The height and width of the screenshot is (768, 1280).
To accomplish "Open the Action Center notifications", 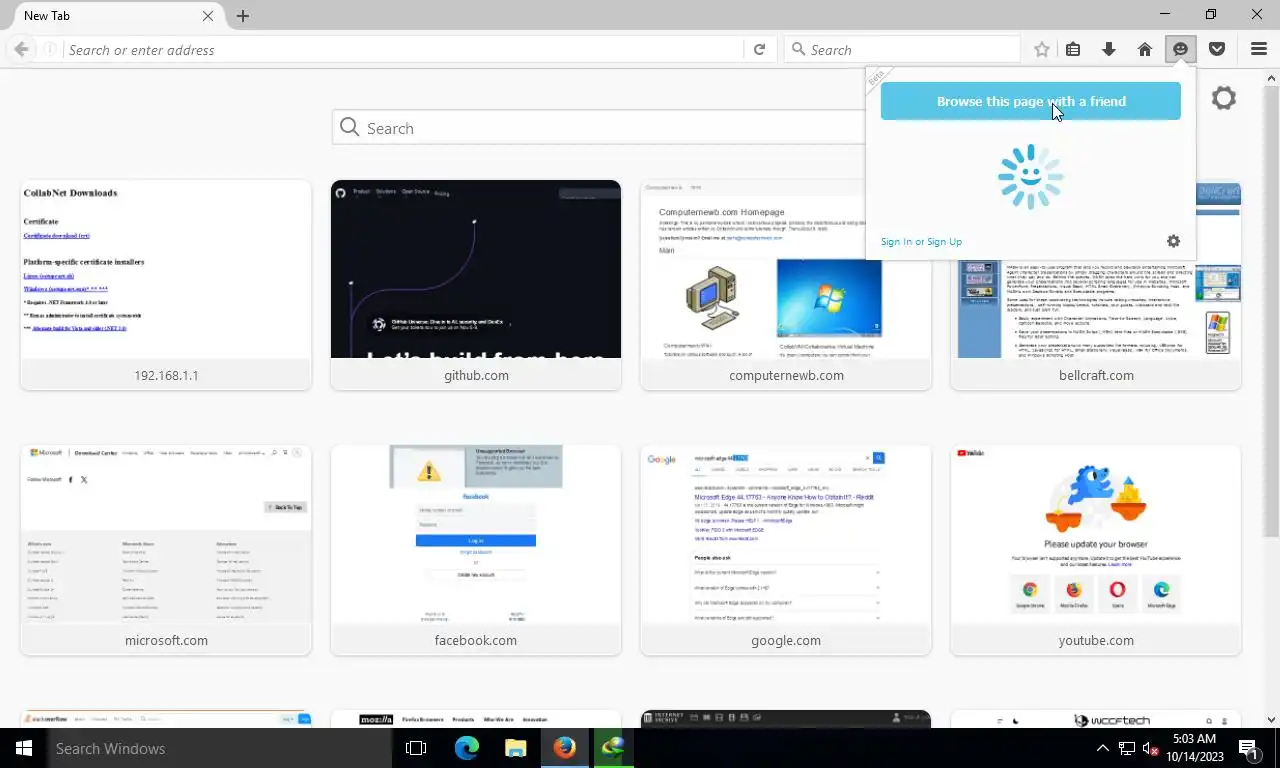I will [x=1249, y=748].
